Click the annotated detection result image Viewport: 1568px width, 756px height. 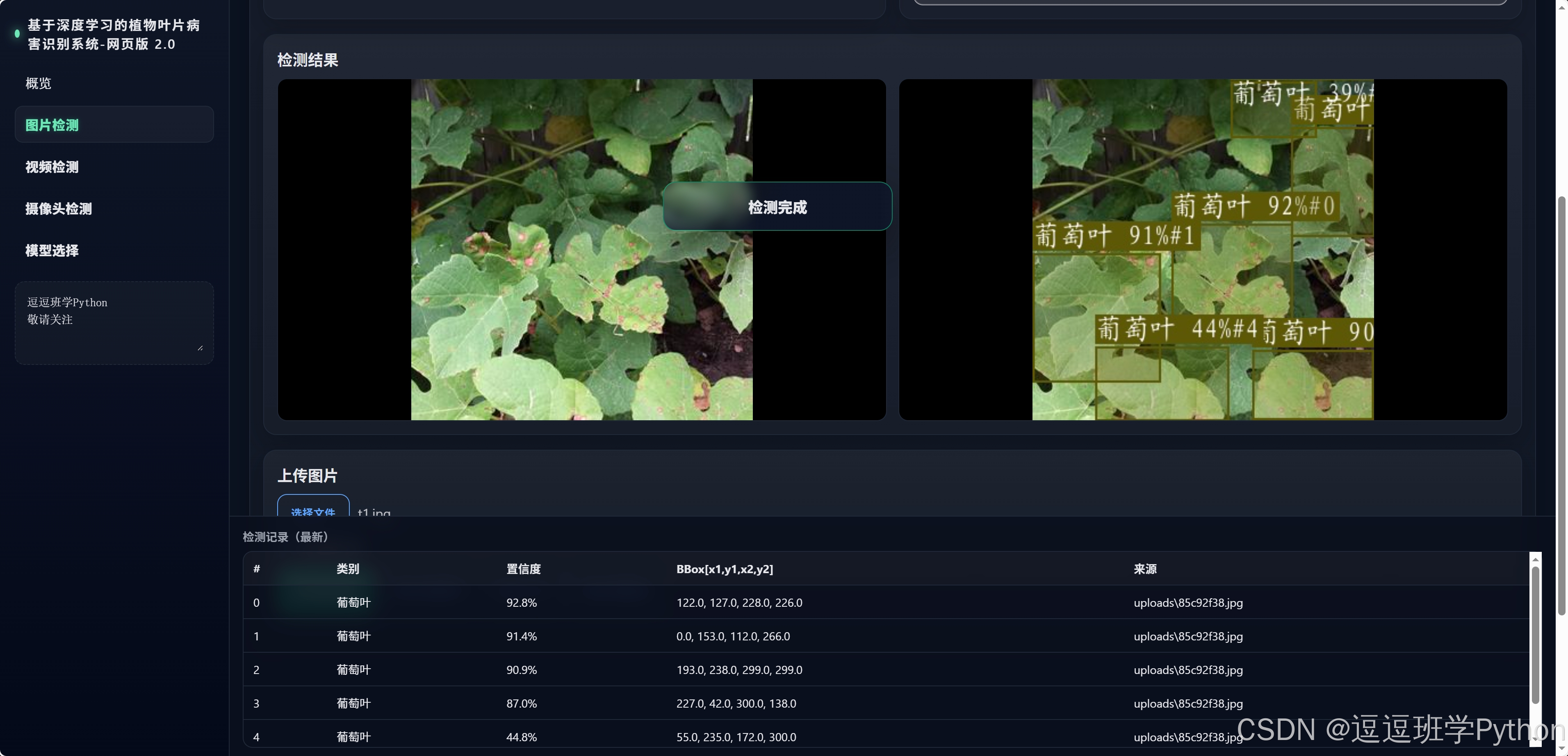[1202, 274]
